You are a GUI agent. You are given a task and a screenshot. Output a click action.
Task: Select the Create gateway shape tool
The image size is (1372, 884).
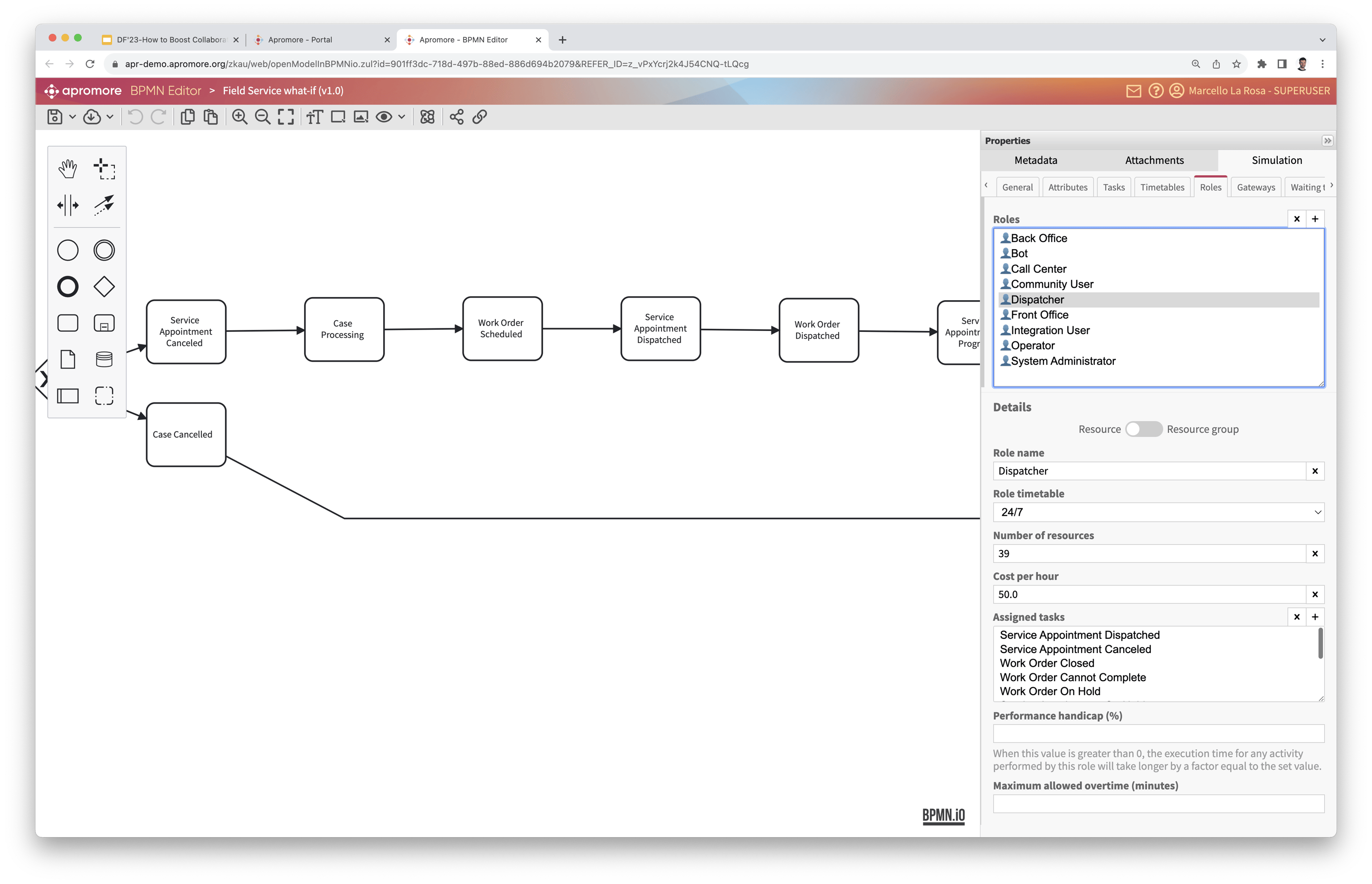pyautogui.click(x=104, y=286)
